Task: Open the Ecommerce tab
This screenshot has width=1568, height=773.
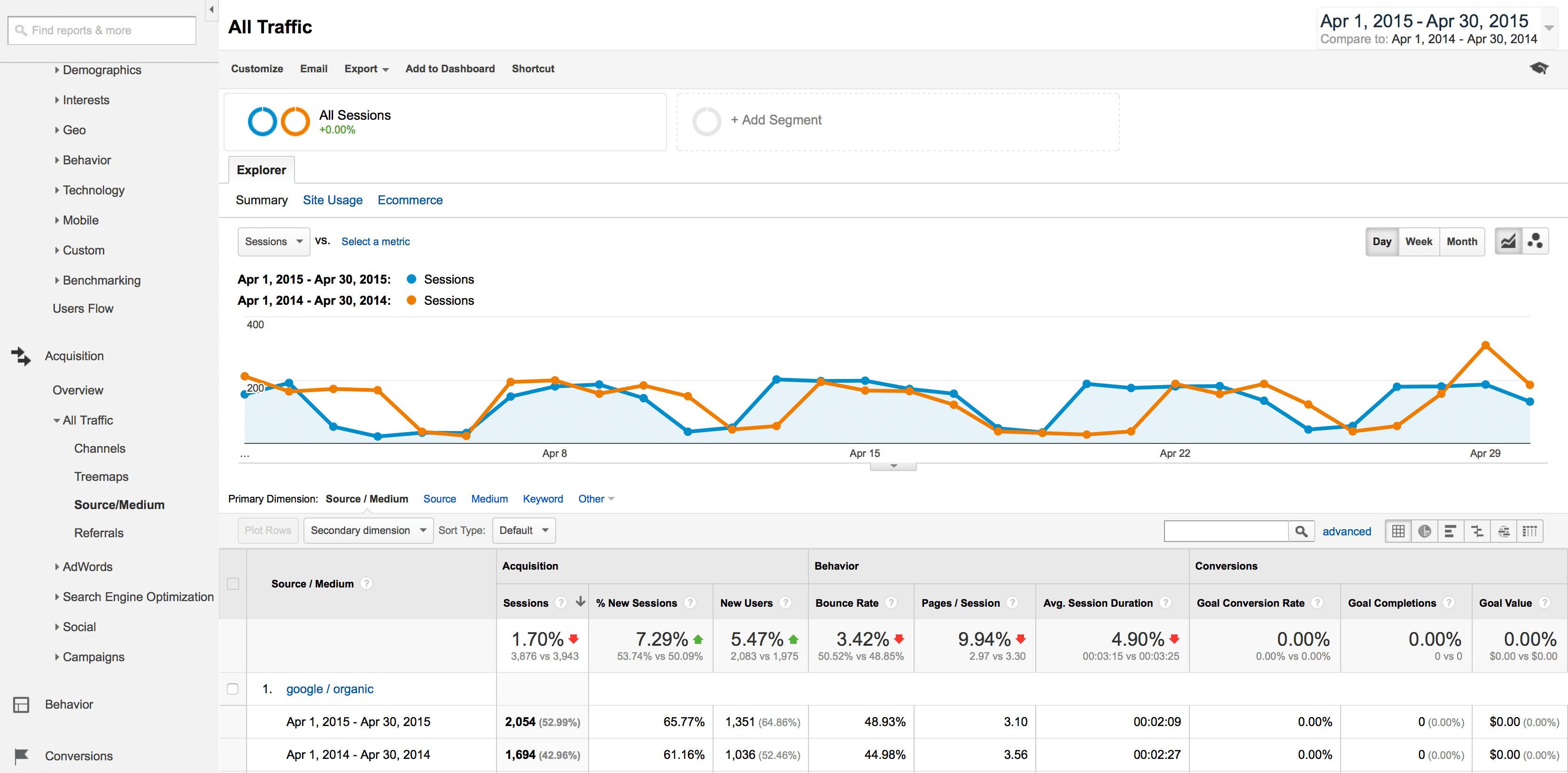Action: pos(410,200)
